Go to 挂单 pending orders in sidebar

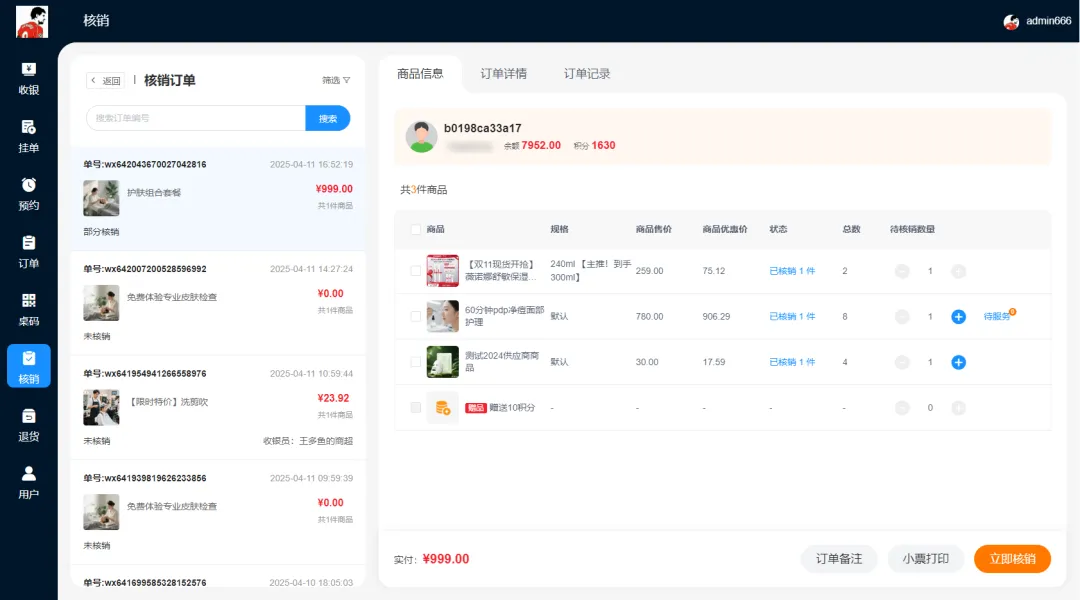(x=28, y=136)
